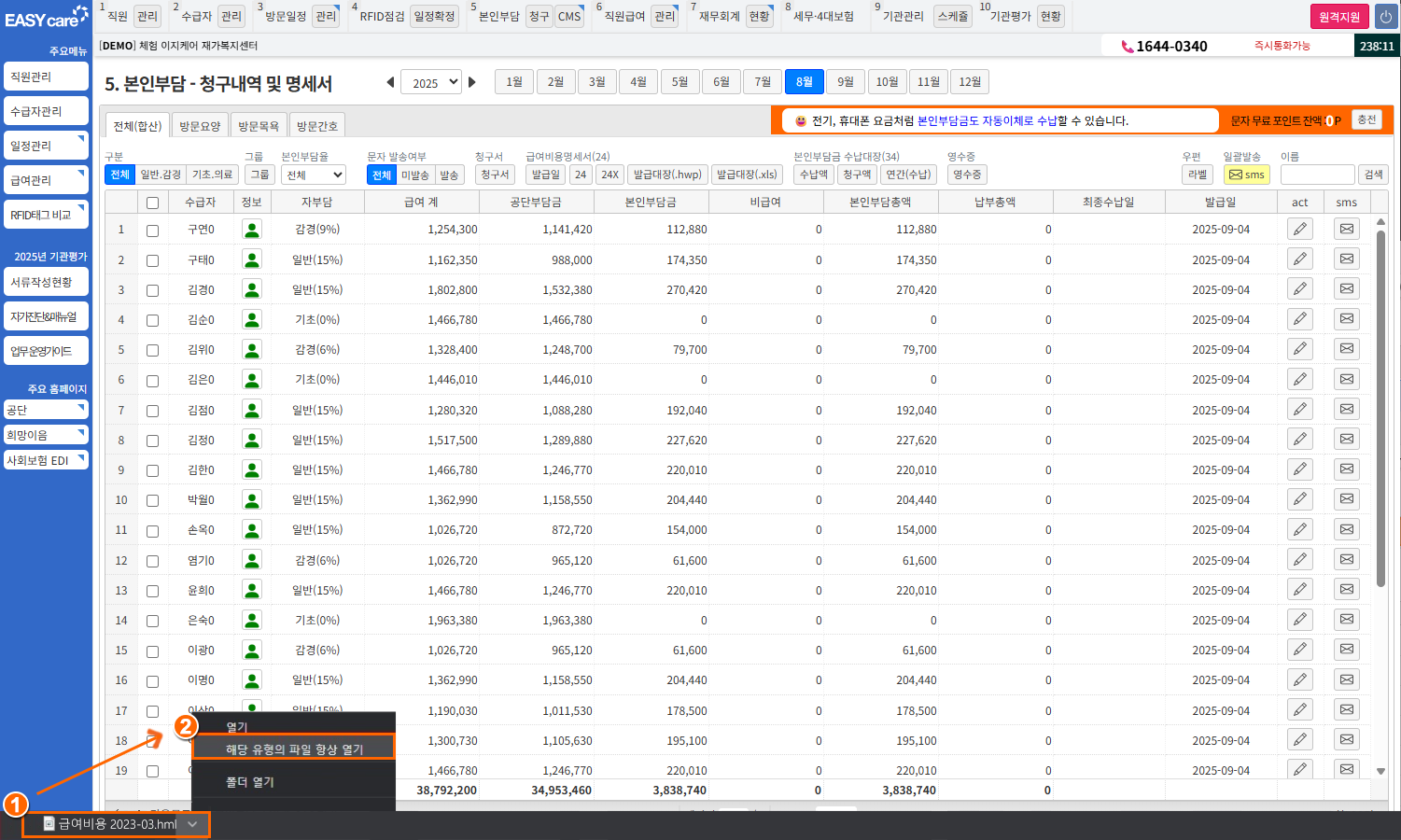Toggle the select-all checkbox in table header
This screenshot has height=840, width=1401.
coord(152,203)
